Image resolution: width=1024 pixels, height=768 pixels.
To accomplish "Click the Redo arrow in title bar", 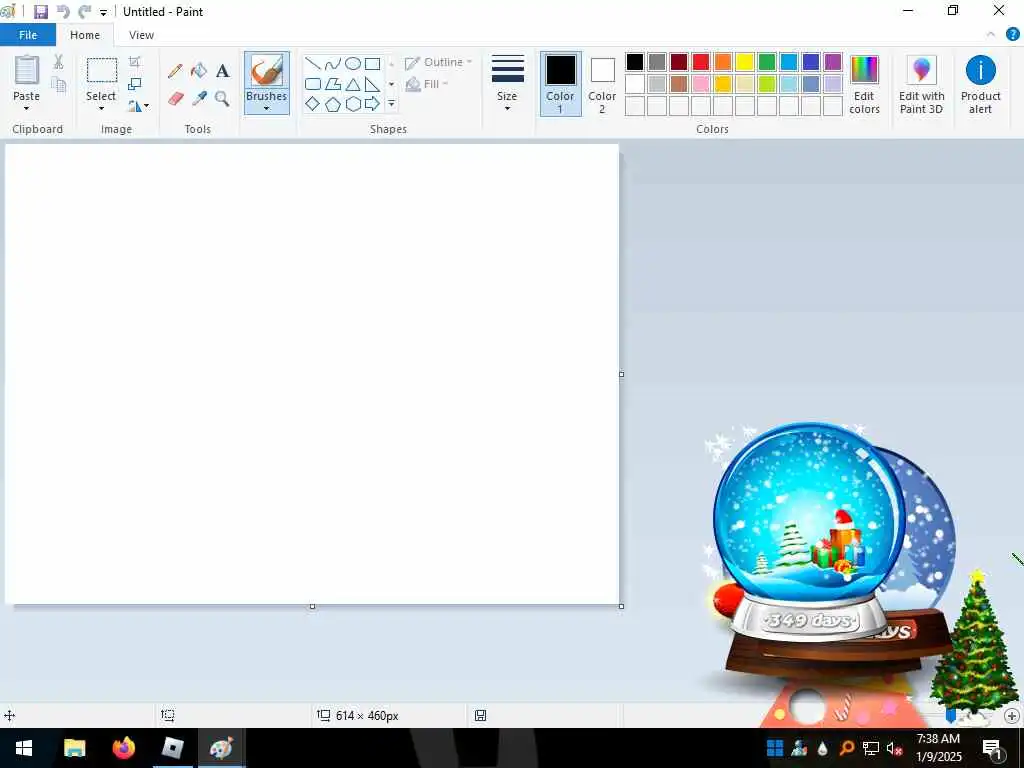I will [x=84, y=12].
